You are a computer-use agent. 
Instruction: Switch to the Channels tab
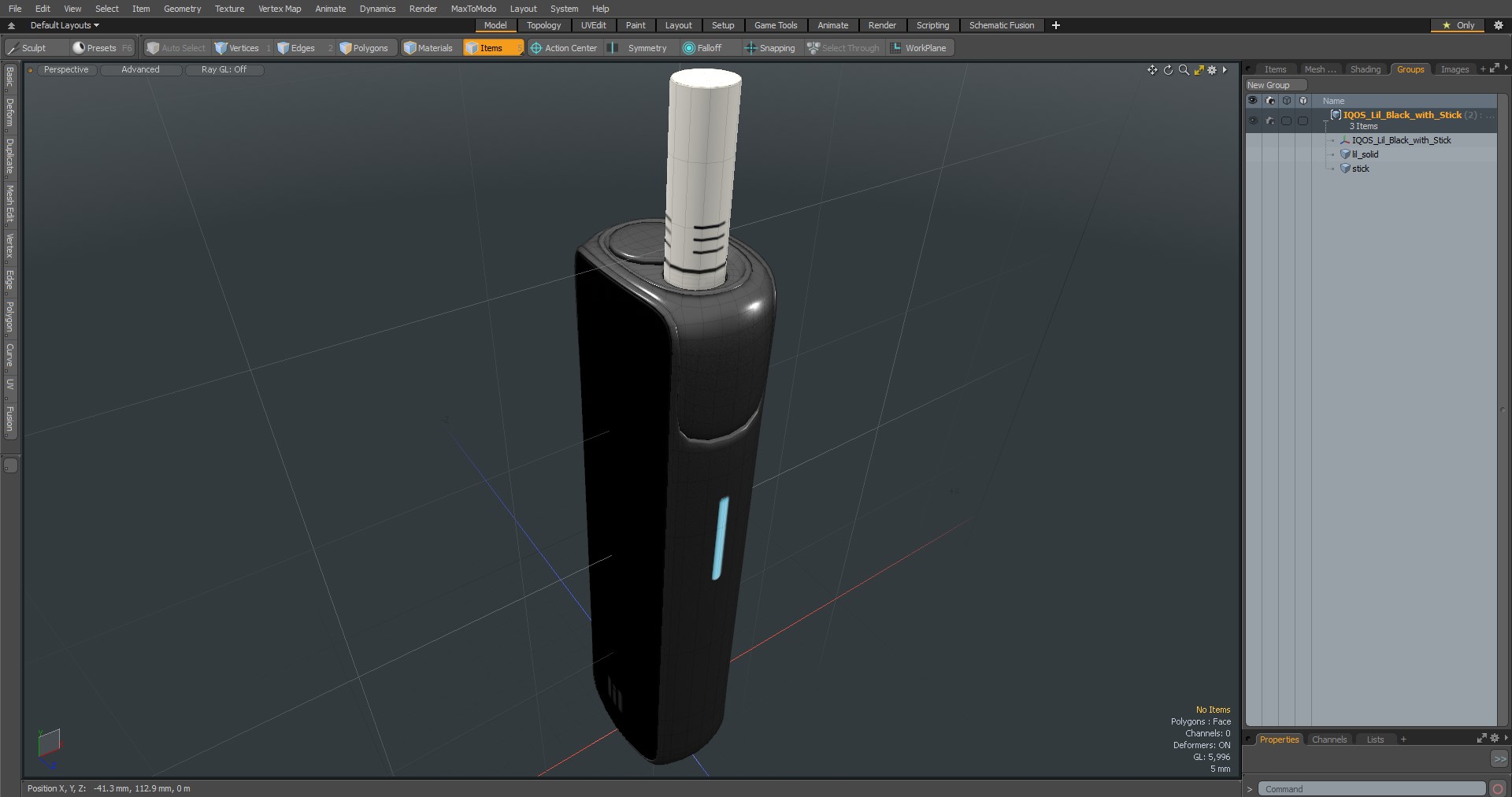(x=1329, y=740)
